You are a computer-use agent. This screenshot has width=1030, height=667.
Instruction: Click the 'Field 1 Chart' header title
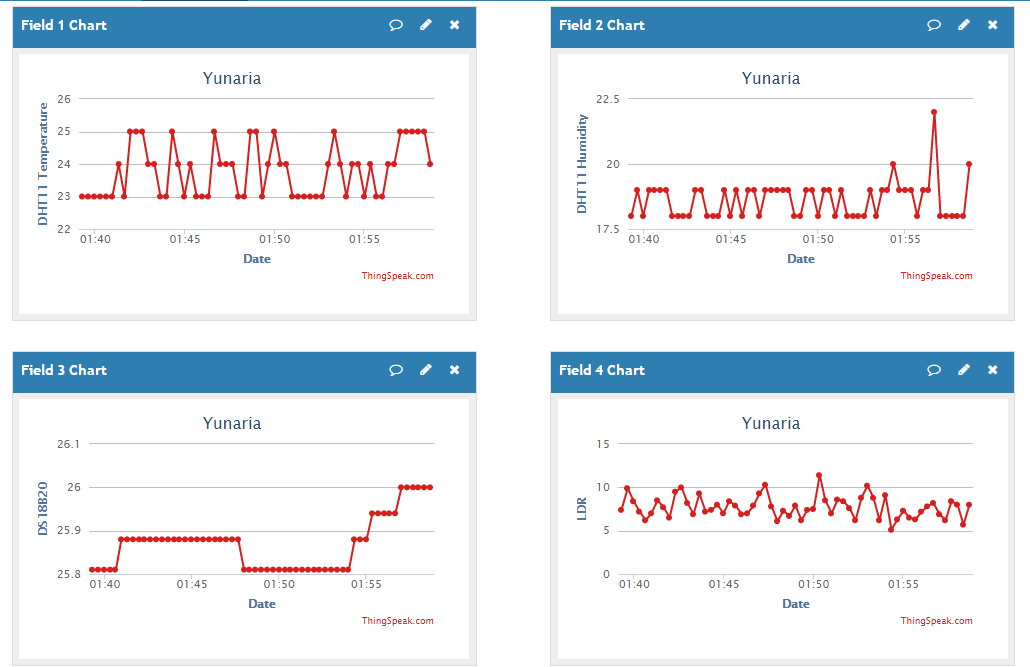click(64, 25)
